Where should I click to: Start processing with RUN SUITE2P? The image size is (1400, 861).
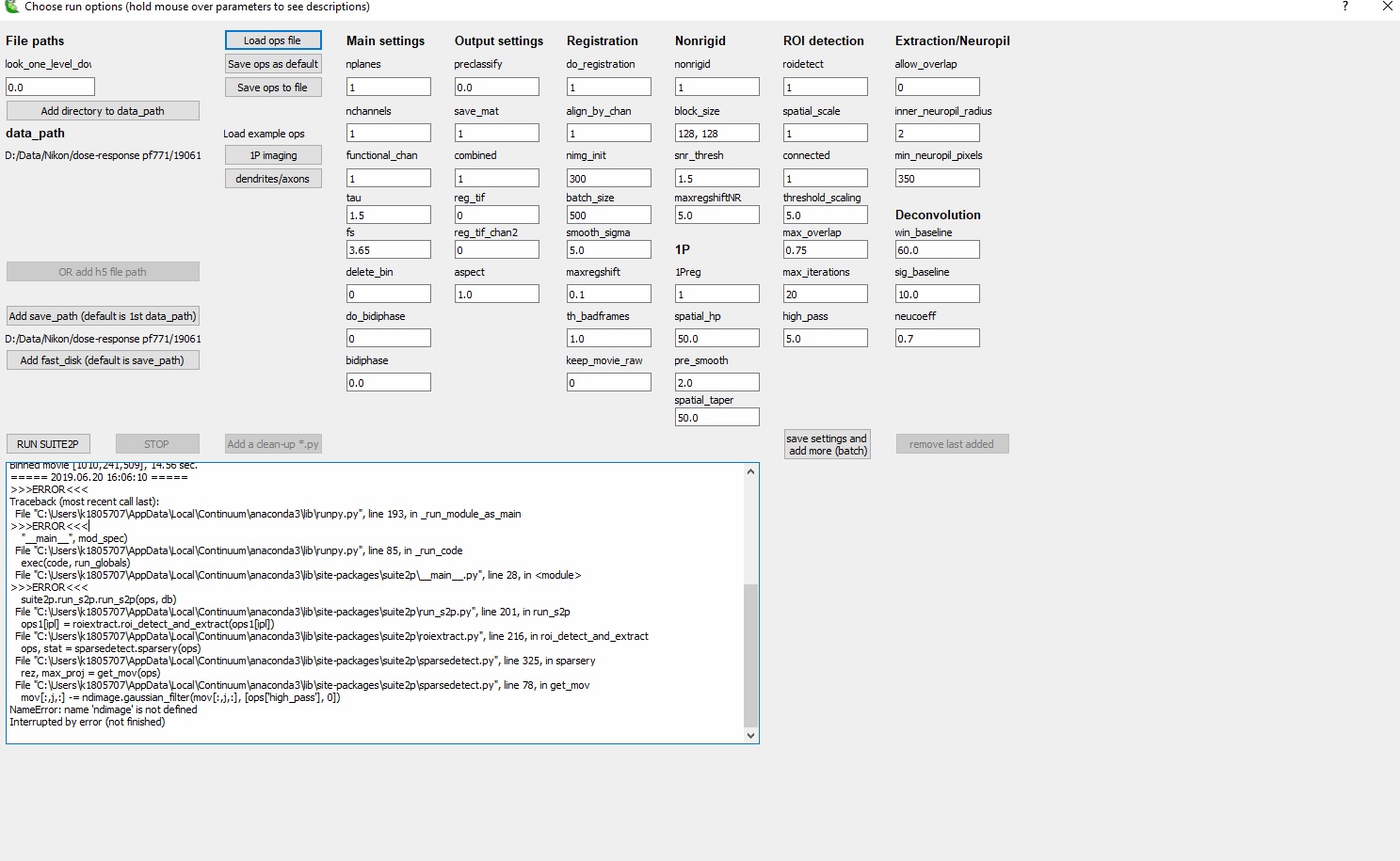coord(48,443)
